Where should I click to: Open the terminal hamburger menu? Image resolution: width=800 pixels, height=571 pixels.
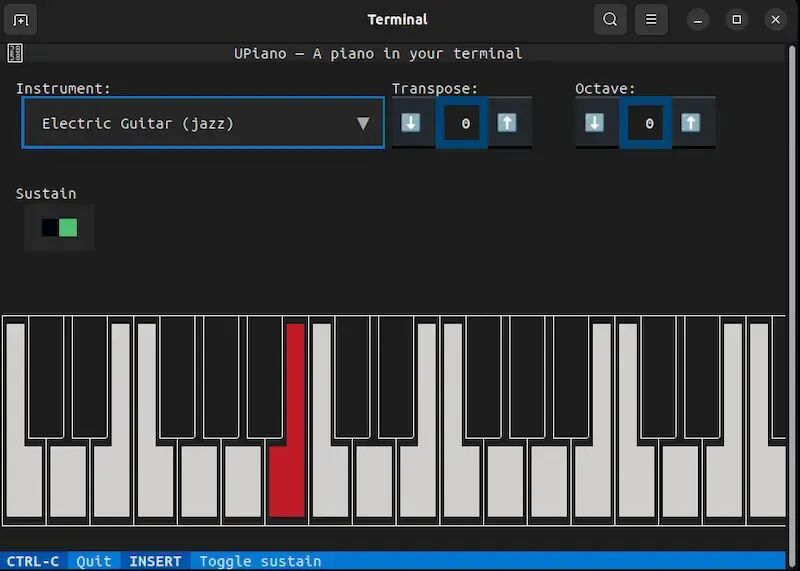(x=651, y=20)
